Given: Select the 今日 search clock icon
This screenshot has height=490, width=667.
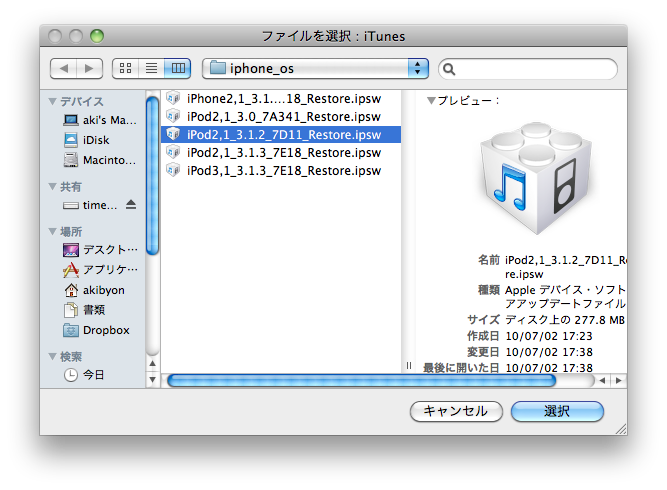Looking at the screenshot, I should tap(71, 375).
